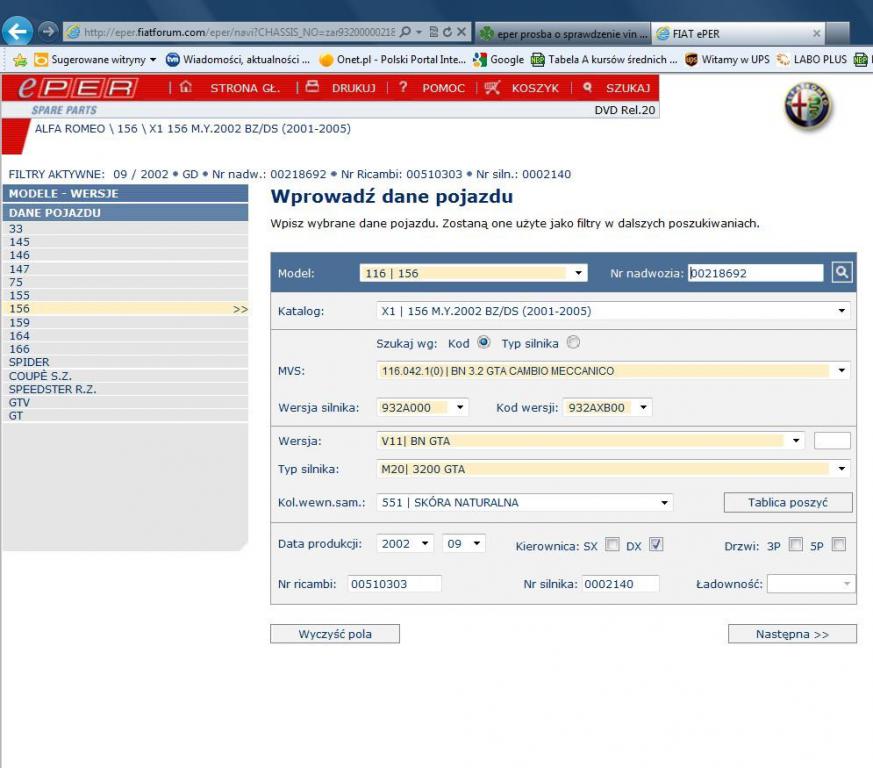This screenshot has width=873, height=768.
Task: Click the refresh icon in address bar
Action: coord(447,32)
